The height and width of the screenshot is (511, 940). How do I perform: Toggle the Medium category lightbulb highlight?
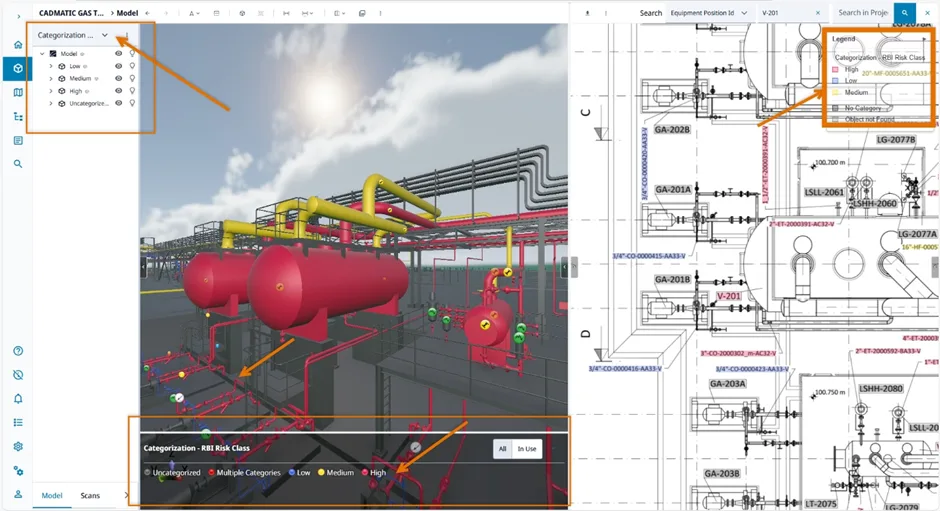(x=132, y=78)
